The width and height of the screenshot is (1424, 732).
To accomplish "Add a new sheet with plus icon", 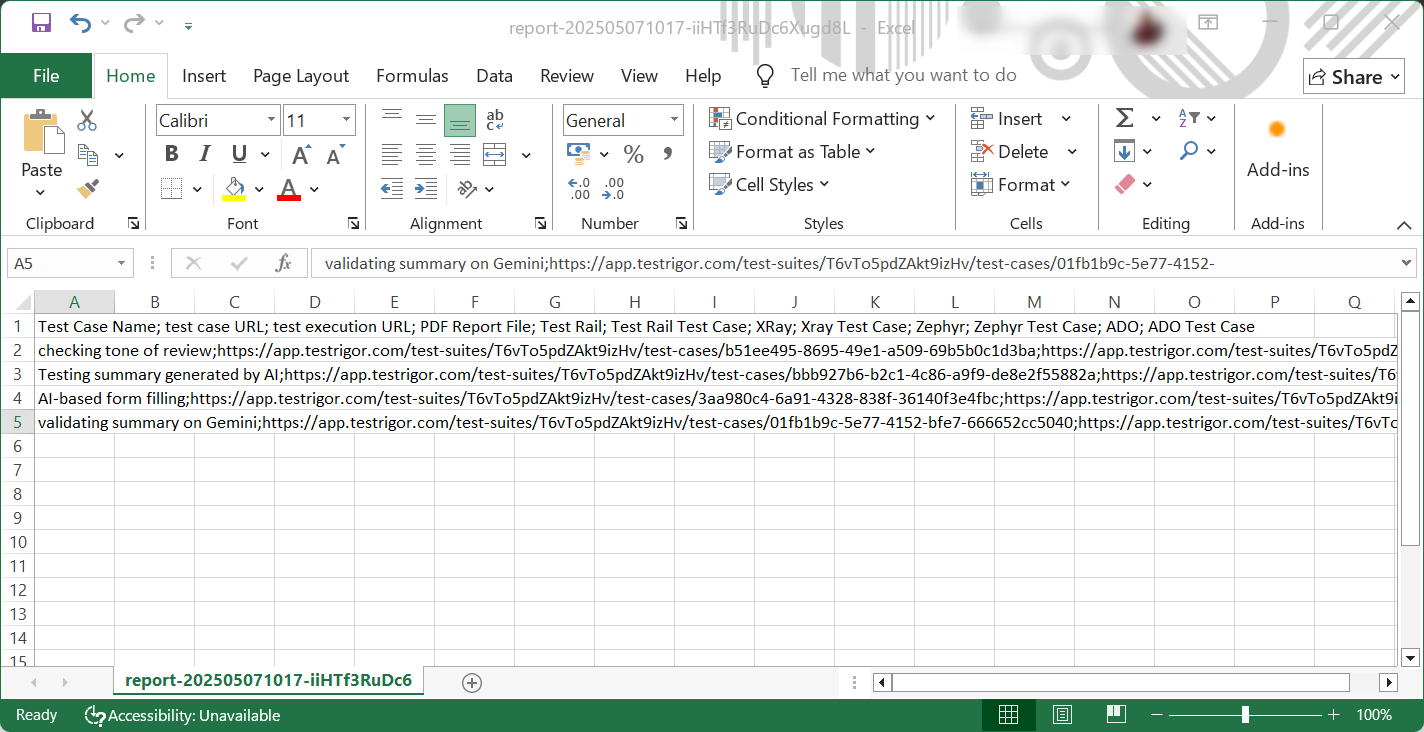I will pyautogui.click(x=472, y=682).
